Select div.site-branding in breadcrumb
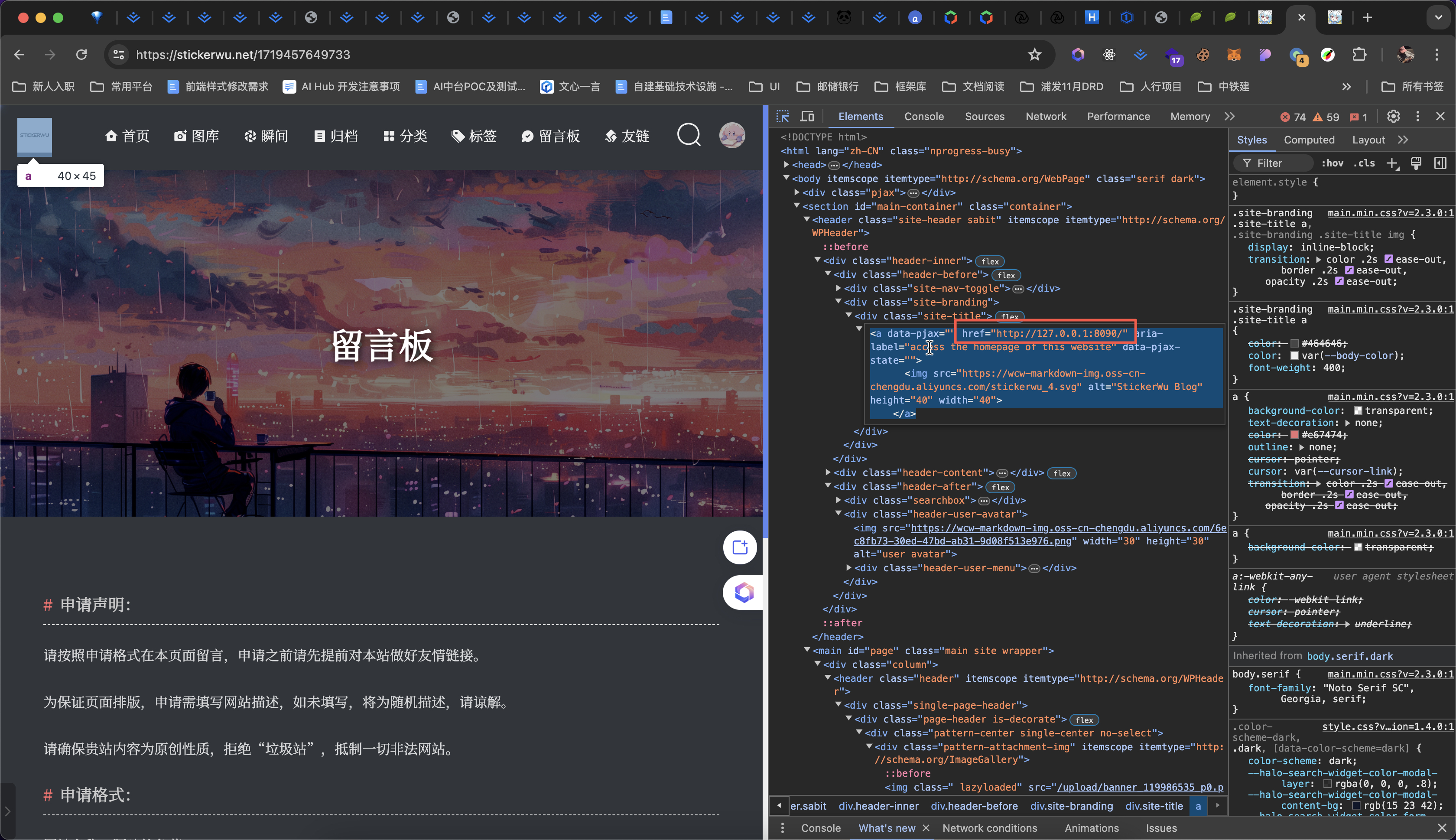The height and width of the screenshot is (840, 1456). [1071, 806]
